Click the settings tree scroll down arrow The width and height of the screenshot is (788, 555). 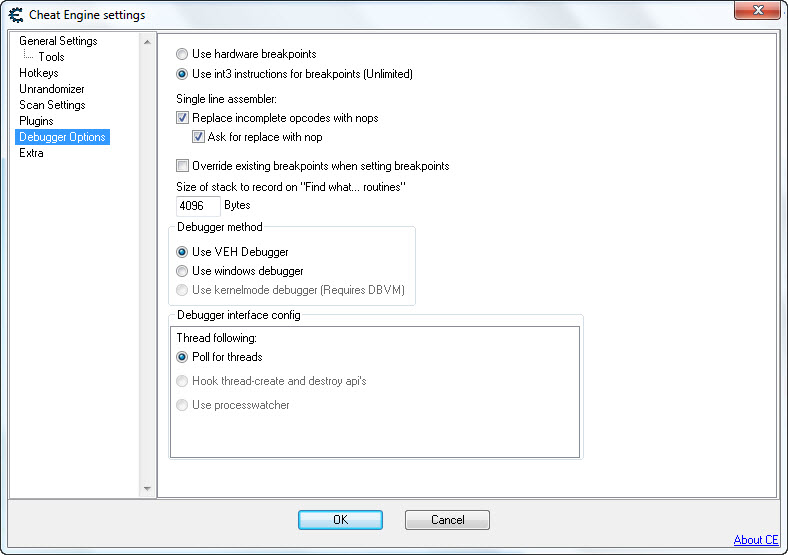pos(147,488)
